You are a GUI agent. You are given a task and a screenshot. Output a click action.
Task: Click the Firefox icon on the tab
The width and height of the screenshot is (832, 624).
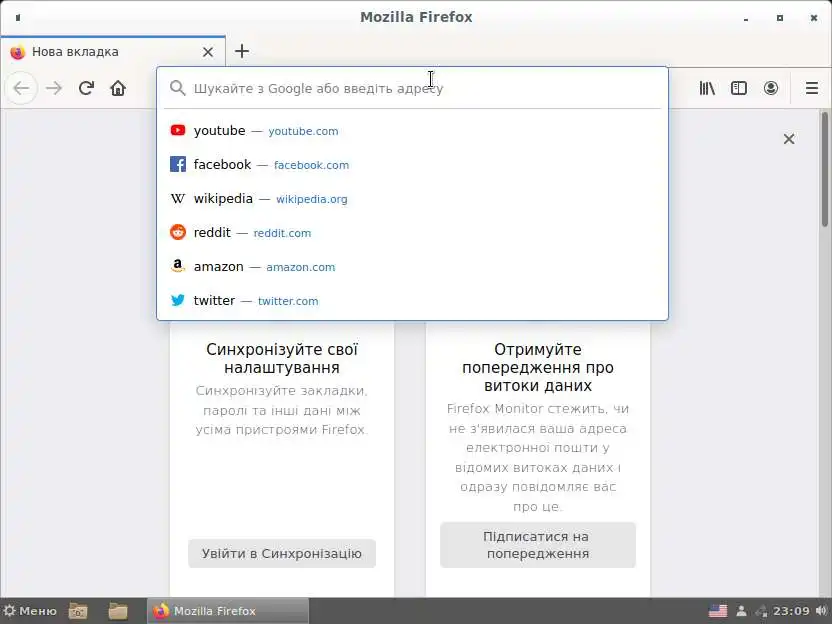point(18,52)
